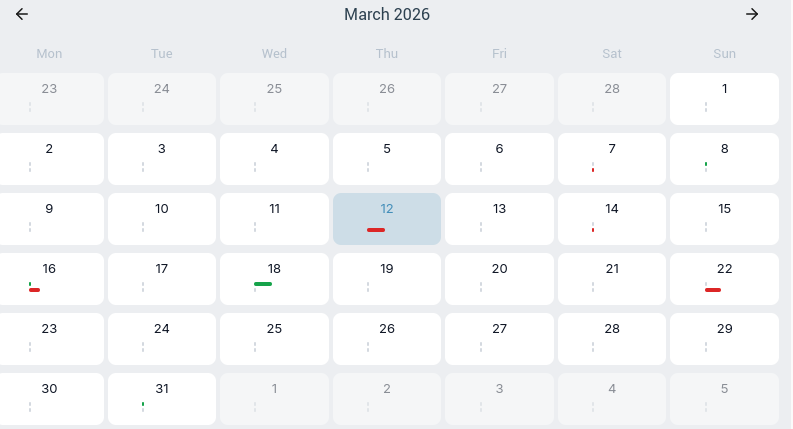This screenshot has width=793, height=429.
Task: Select greyed-out February 26 cell
Action: [387, 99]
